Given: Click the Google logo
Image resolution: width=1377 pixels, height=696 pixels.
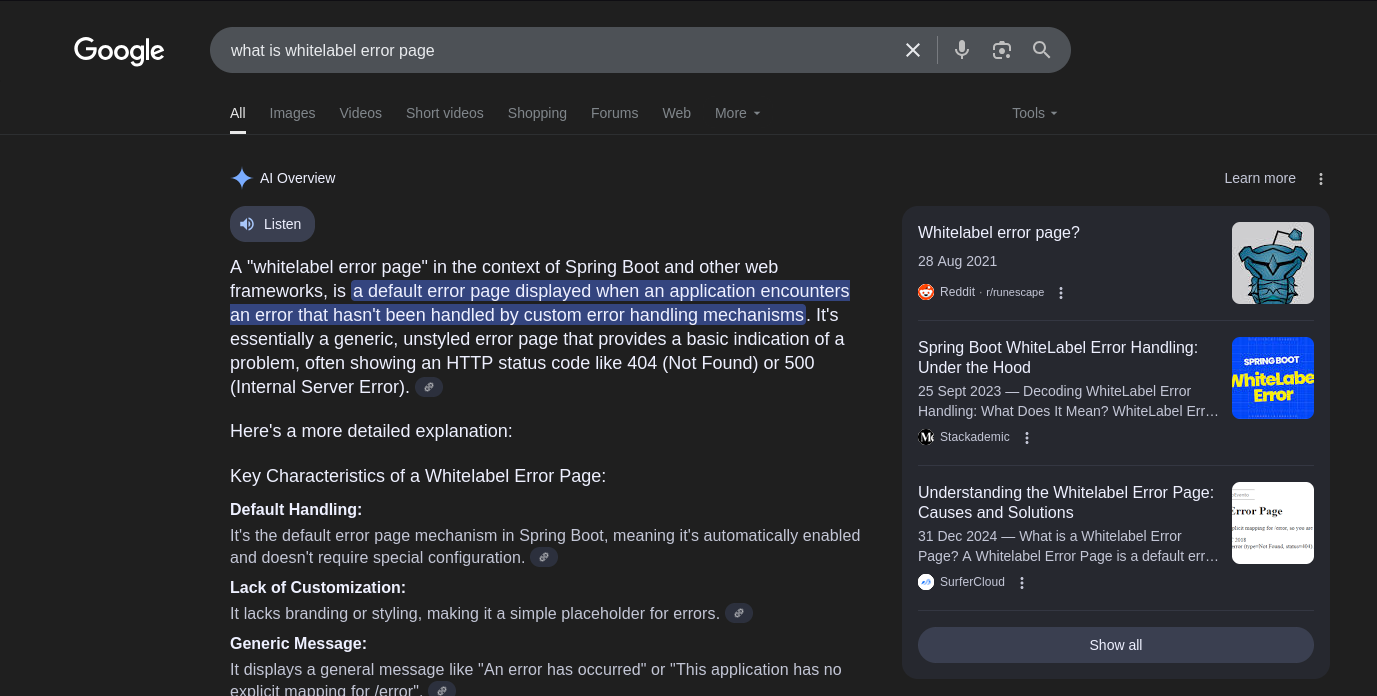Looking at the screenshot, I should click(x=119, y=51).
